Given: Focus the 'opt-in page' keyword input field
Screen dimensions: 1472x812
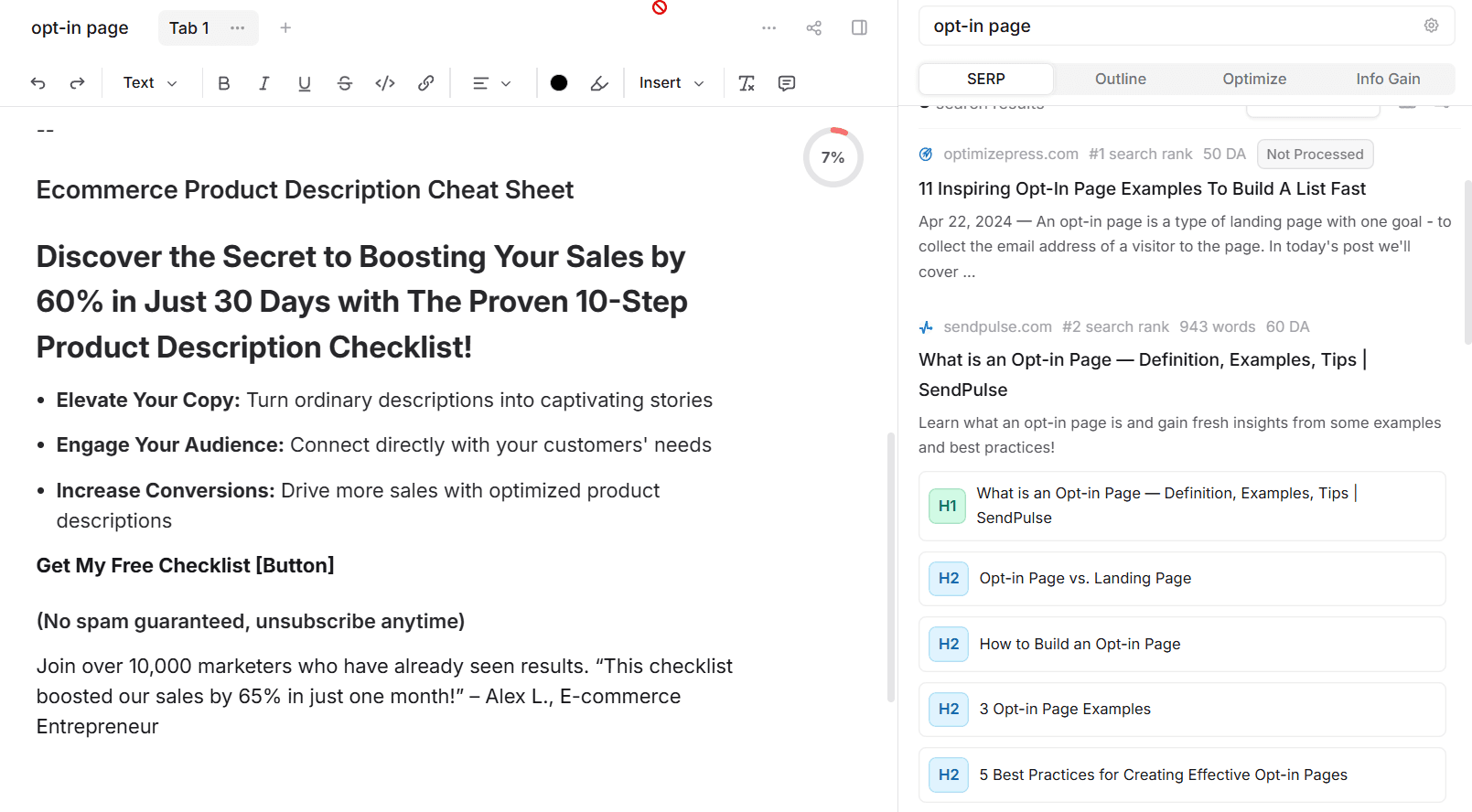Looking at the screenshot, I should pyautogui.click(x=1187, y=26).
